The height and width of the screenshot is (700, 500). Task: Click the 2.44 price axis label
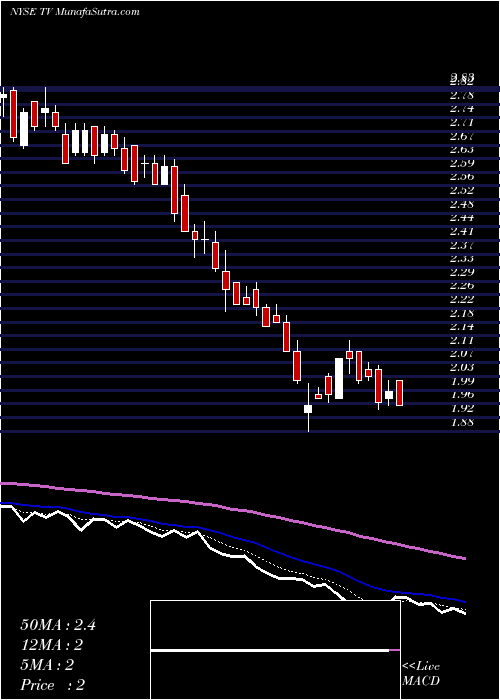click(x=462, y=218)
